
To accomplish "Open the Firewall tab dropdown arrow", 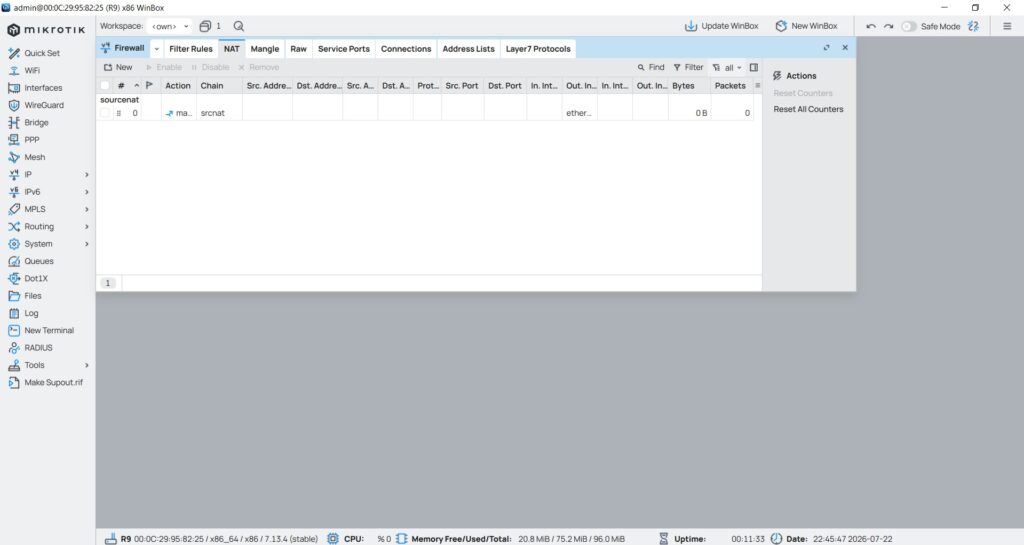I will point(157,49).
